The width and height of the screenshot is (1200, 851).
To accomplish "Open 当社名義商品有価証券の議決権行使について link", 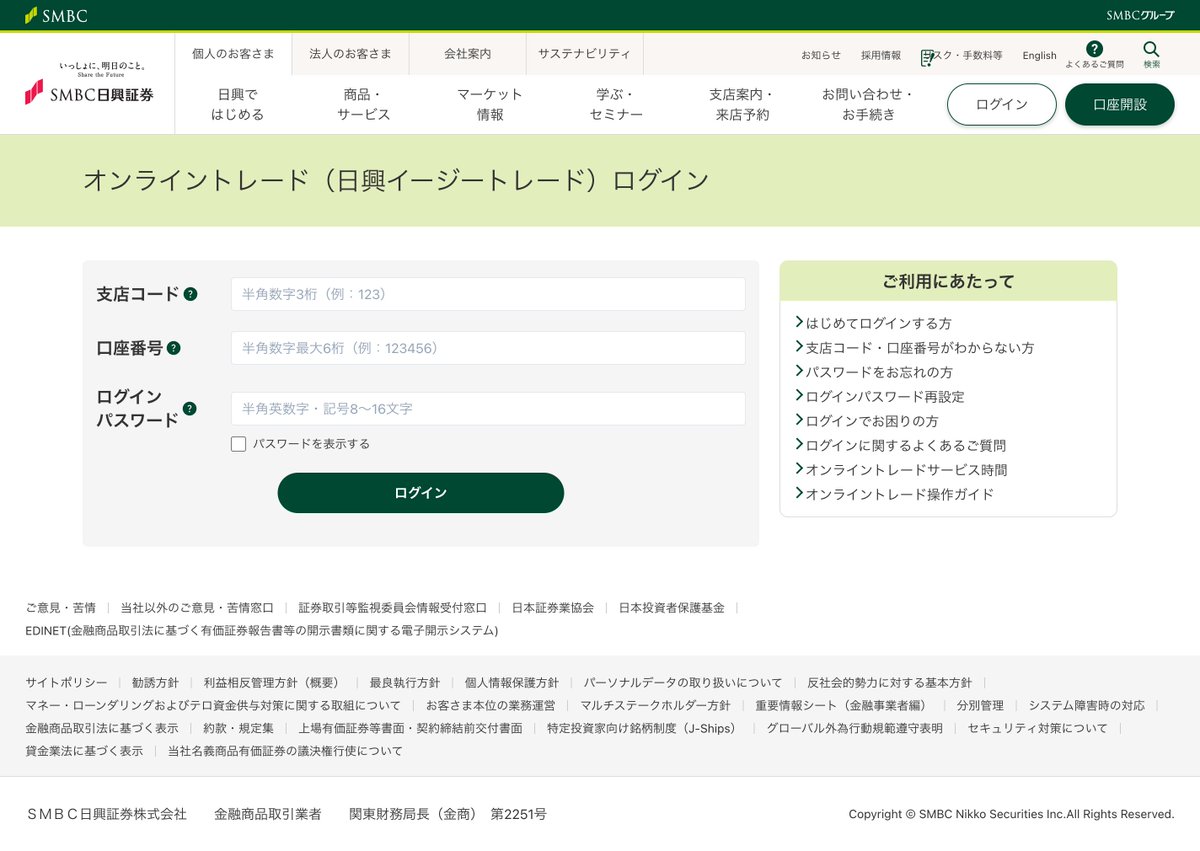I will coord(285,751).
